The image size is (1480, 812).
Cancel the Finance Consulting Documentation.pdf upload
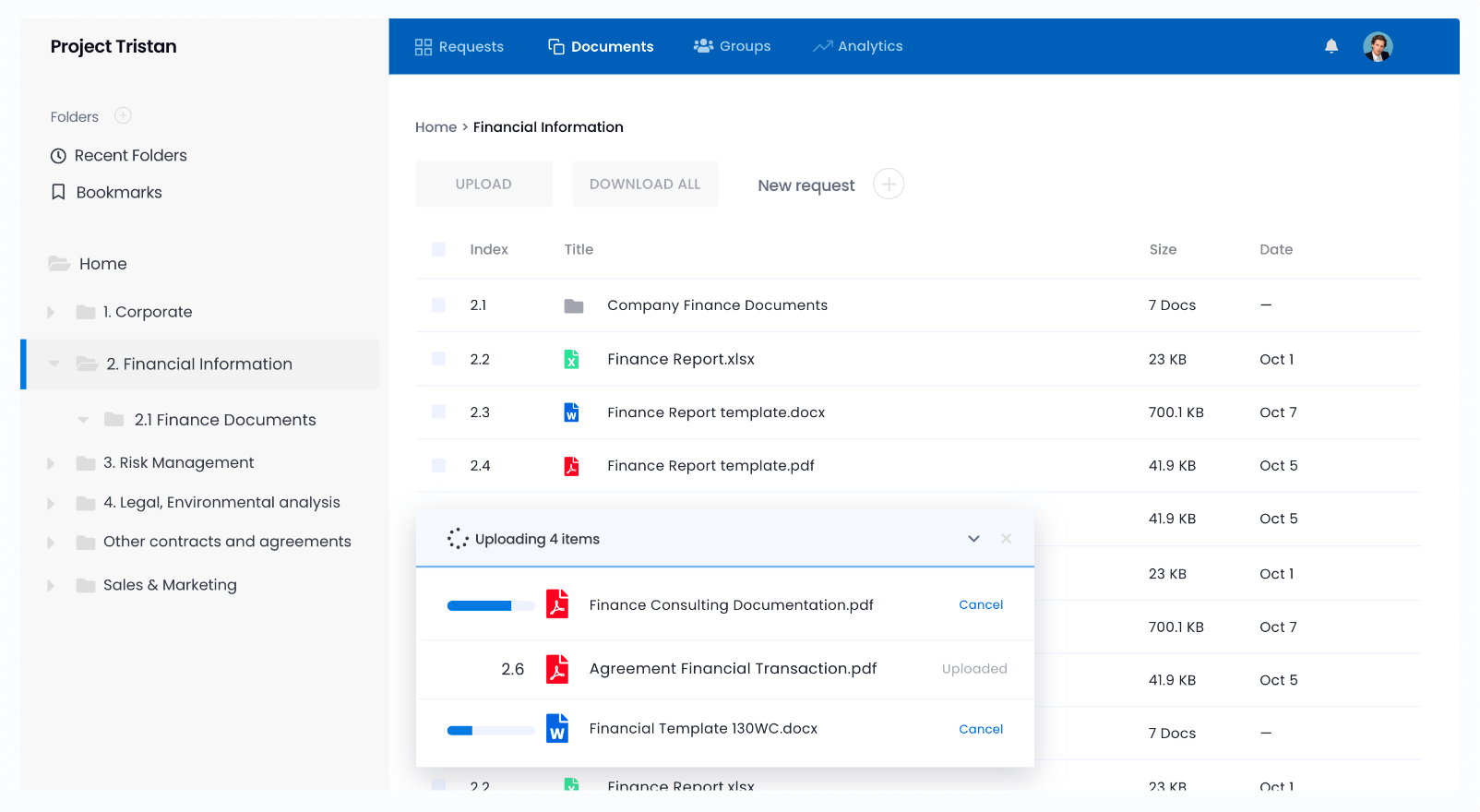[x=980, y=605]
